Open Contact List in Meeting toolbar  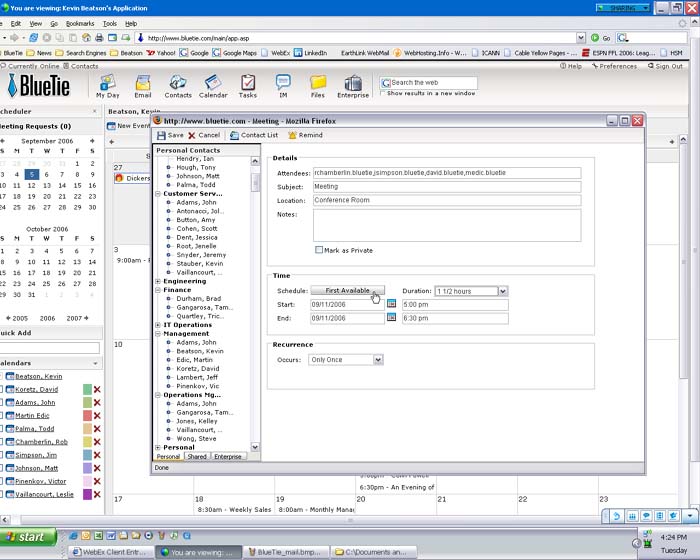click(x=254, y=135)
